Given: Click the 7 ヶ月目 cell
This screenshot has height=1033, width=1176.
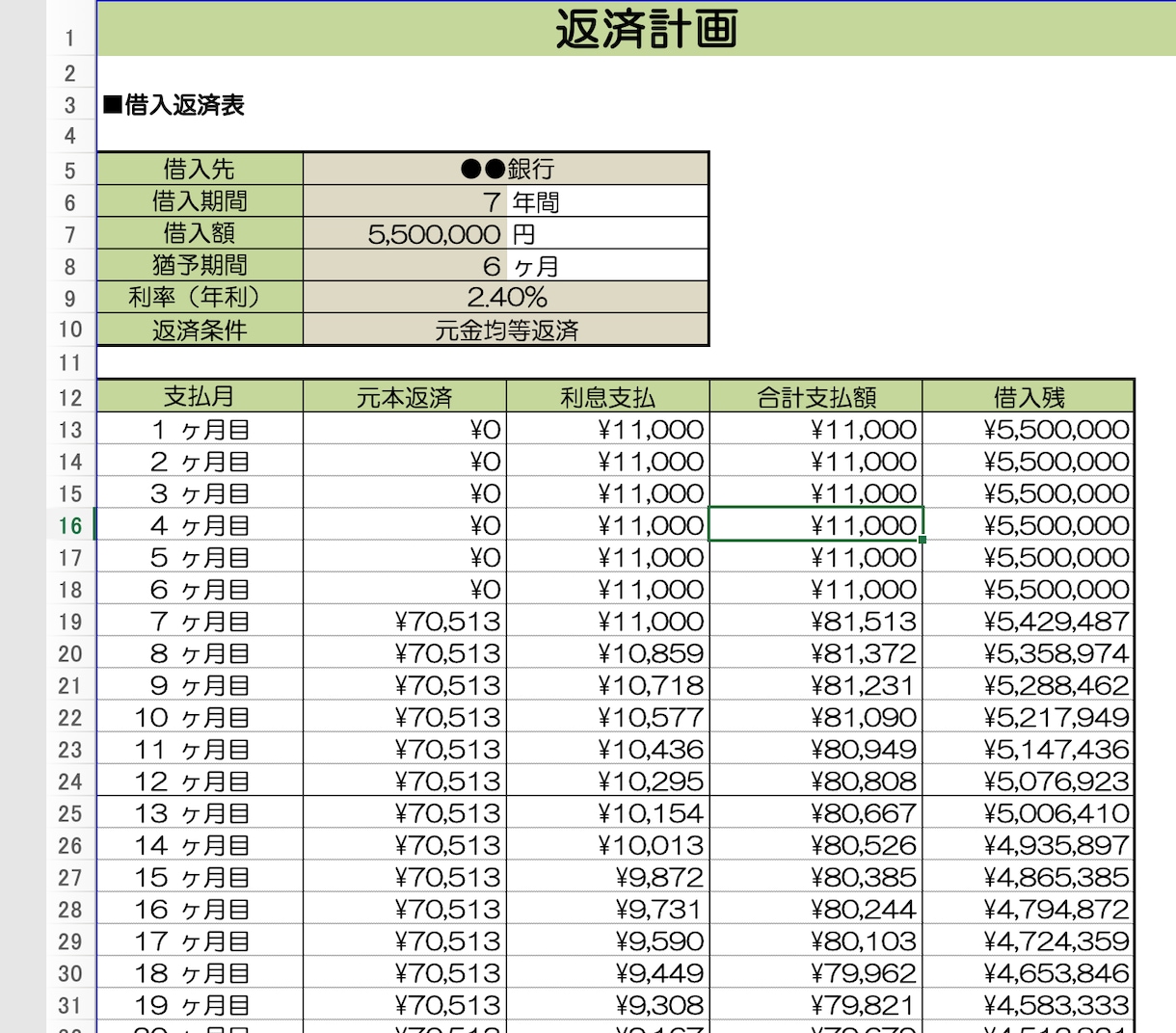Looking at the screenshot, I should tap(200, 621).
